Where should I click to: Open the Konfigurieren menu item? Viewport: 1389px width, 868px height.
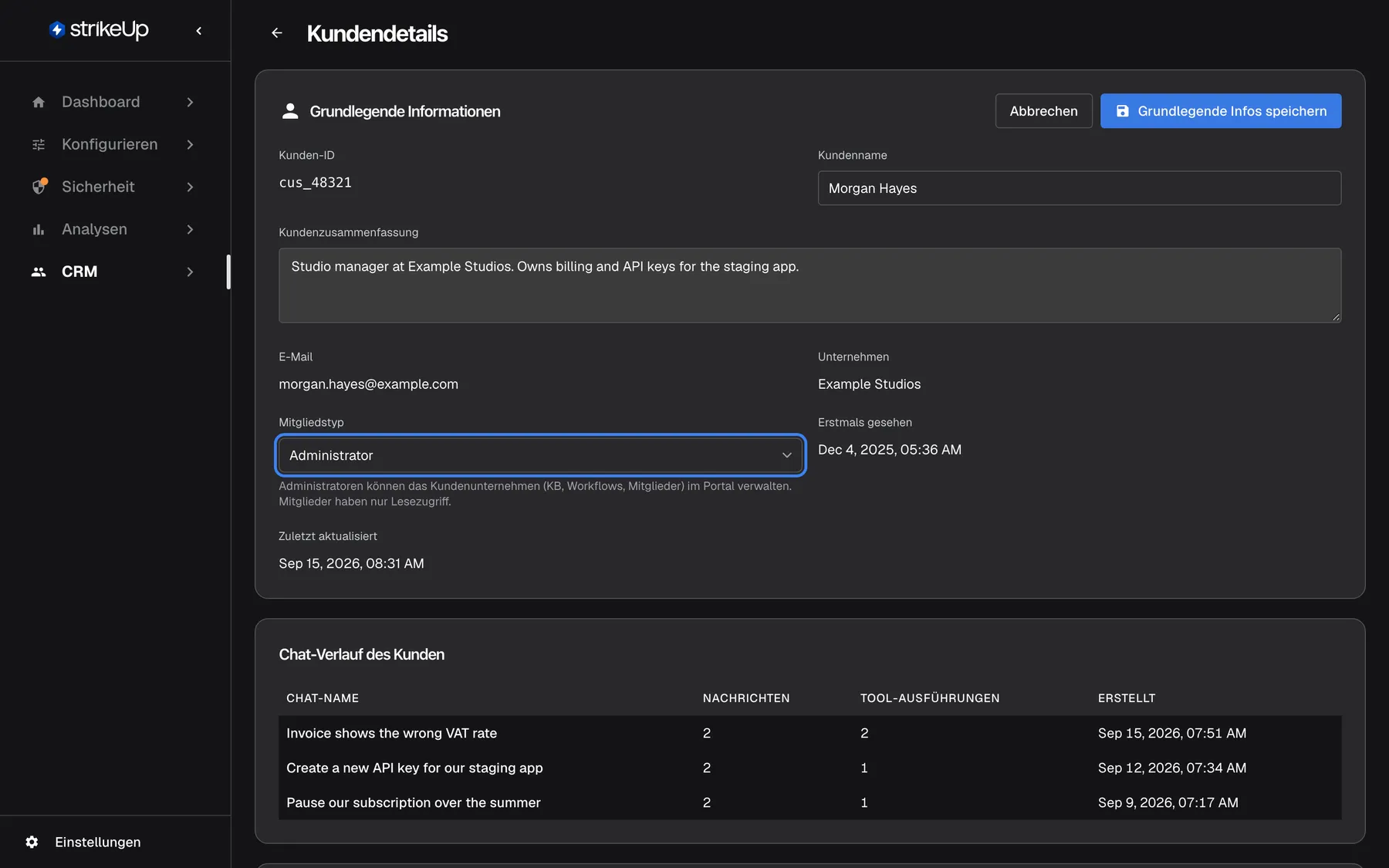(115, 144)
